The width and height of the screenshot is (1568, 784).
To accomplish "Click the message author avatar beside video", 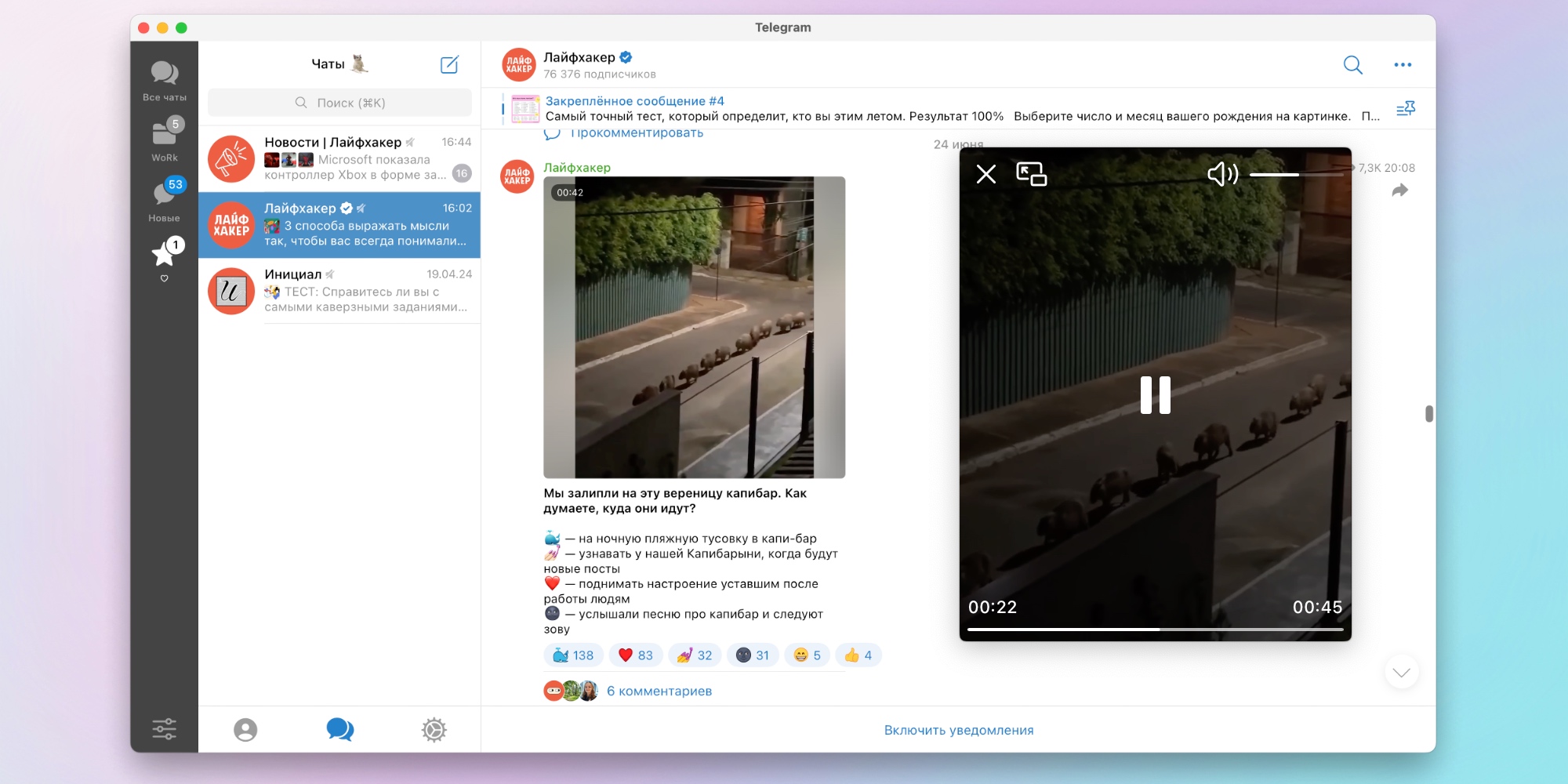I will point(517,176).
